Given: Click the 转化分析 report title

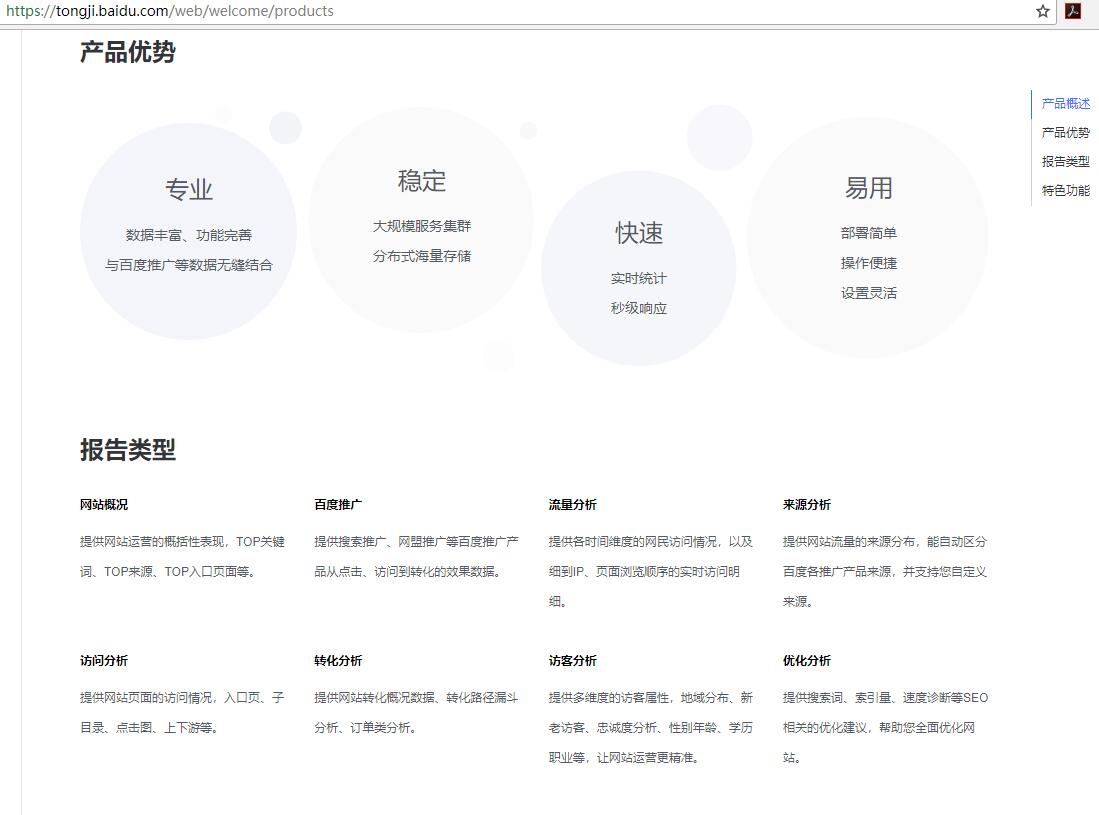Looking at the screenshot, I should (x=338, y=661).
